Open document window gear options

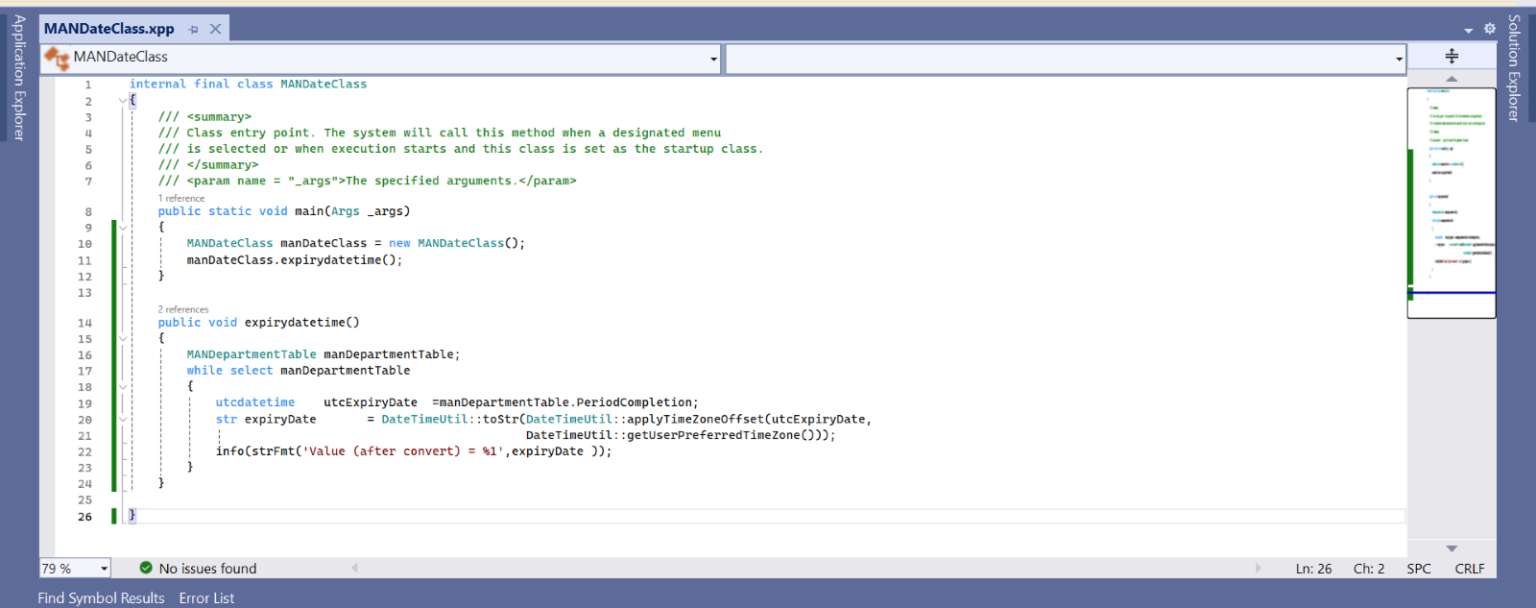tap(1489, 29)
